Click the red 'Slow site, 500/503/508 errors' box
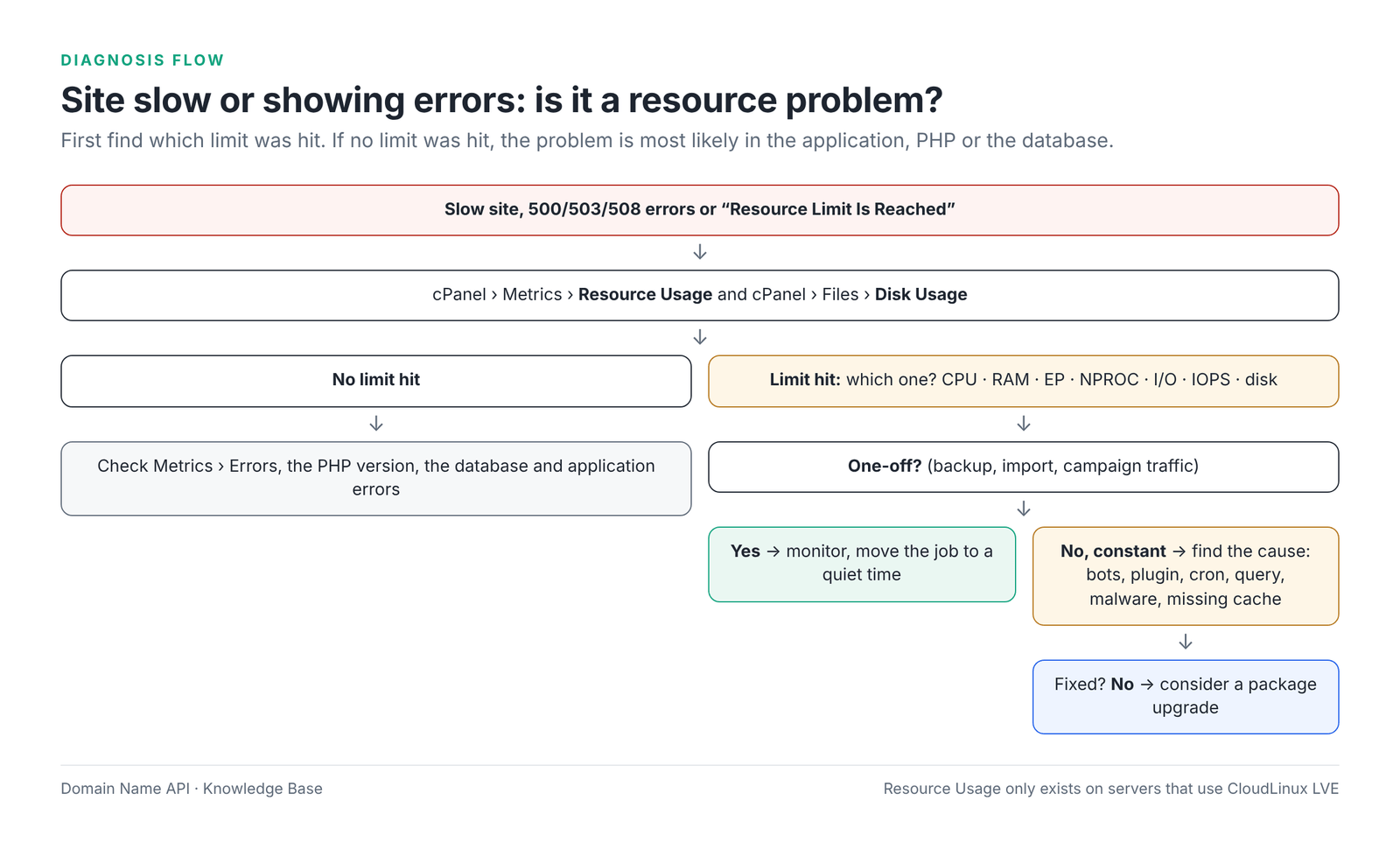 point(700,210)
